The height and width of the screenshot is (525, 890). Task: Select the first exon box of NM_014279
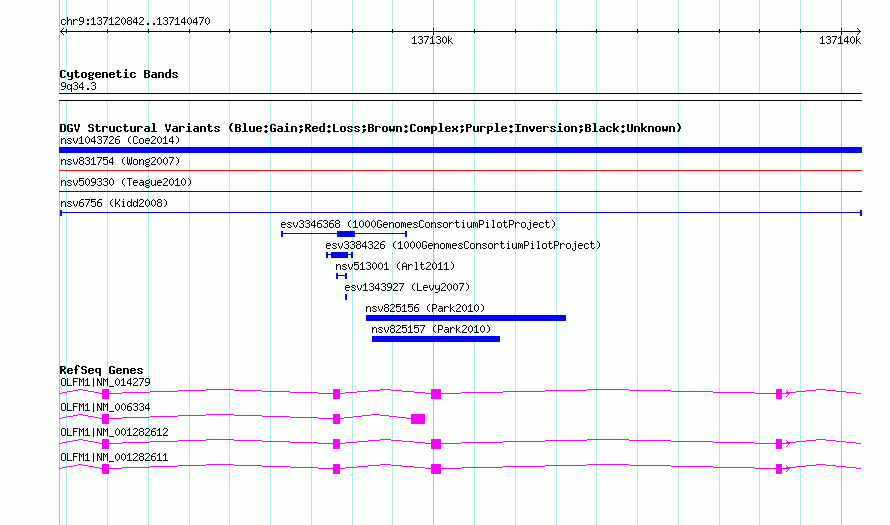[106, 394]
